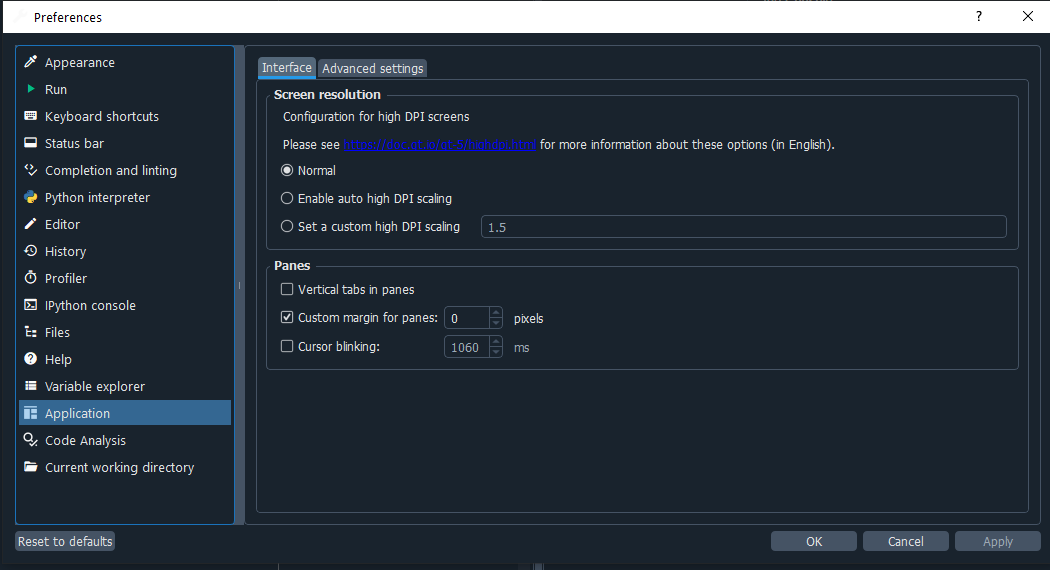
Task: Open Appearance preferences section
Action: point(125,62)
